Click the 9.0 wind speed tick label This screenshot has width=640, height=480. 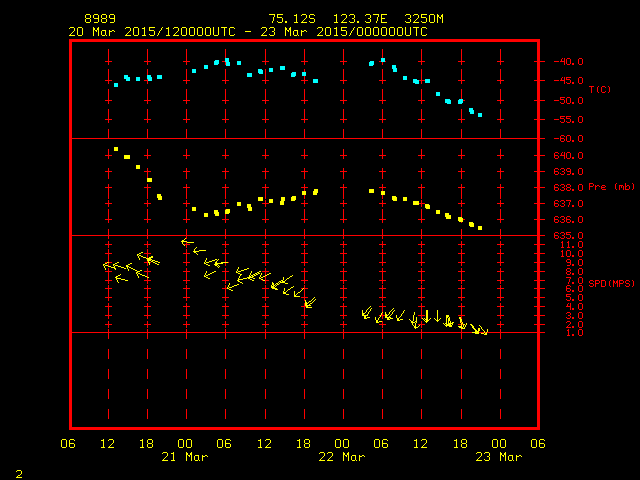[x=574, y=263]
